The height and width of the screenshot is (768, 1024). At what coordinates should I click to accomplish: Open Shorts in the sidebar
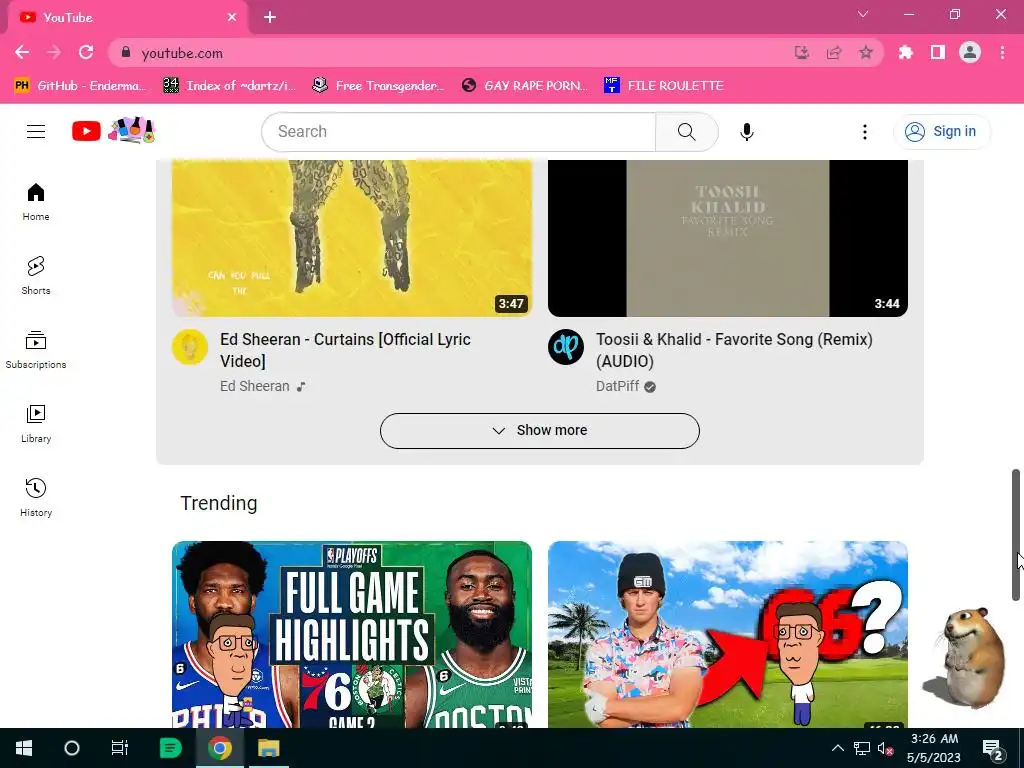[36, 276]
